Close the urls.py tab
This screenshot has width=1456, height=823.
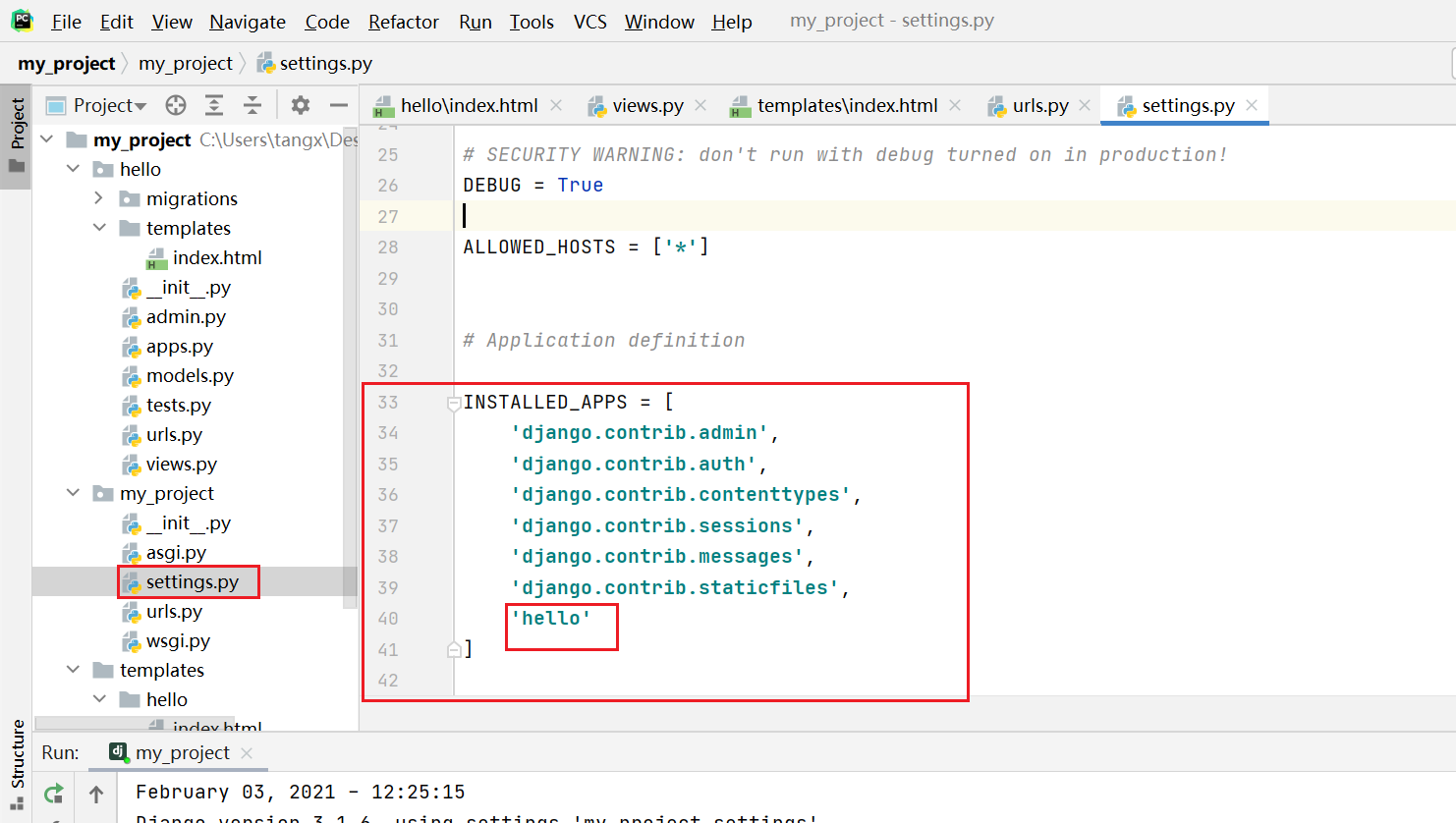point(1085,105)
